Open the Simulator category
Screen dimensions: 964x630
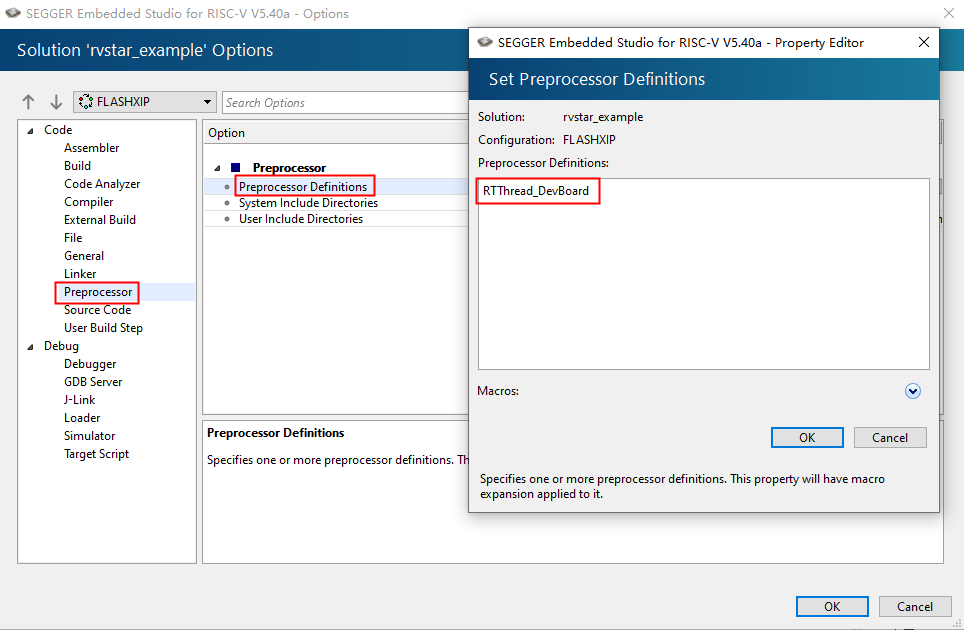[x=89, y=436]
